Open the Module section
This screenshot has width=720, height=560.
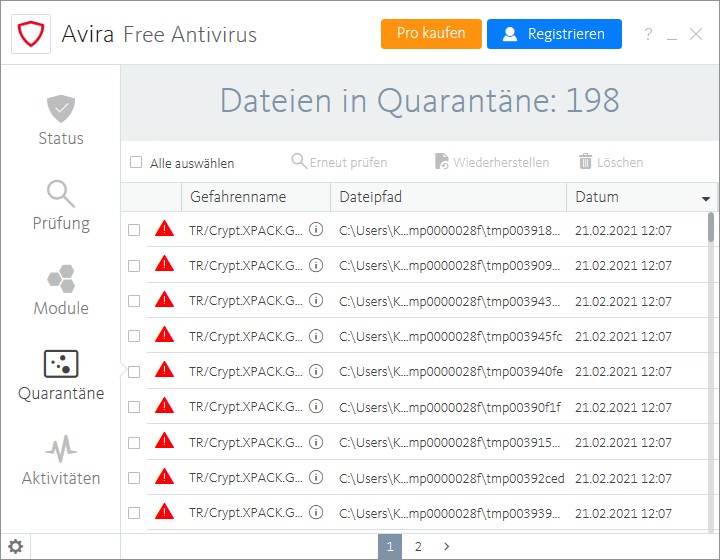coord(61,290)
